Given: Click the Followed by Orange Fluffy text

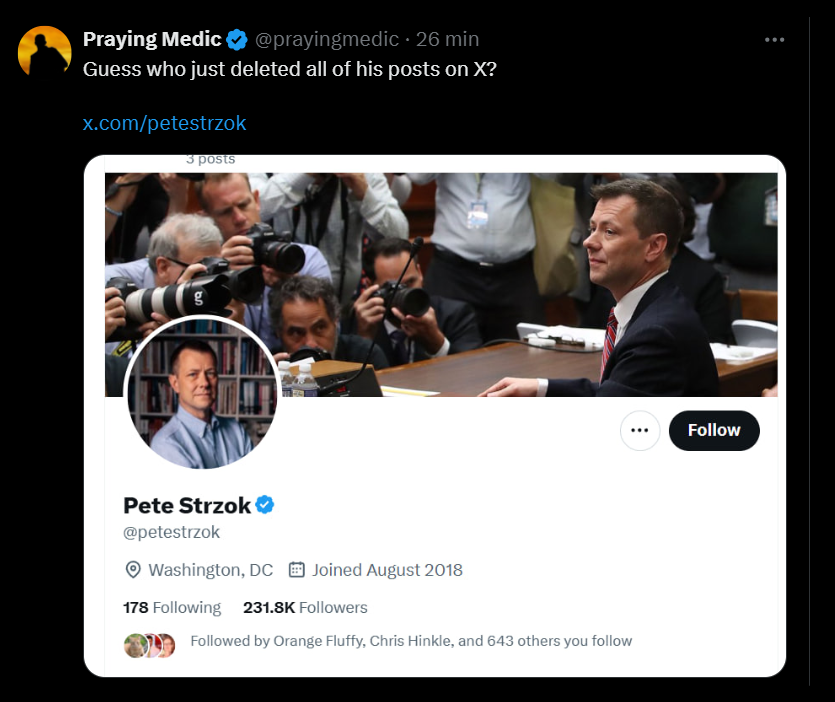Looking at the screenshot, I should (410, 640).
